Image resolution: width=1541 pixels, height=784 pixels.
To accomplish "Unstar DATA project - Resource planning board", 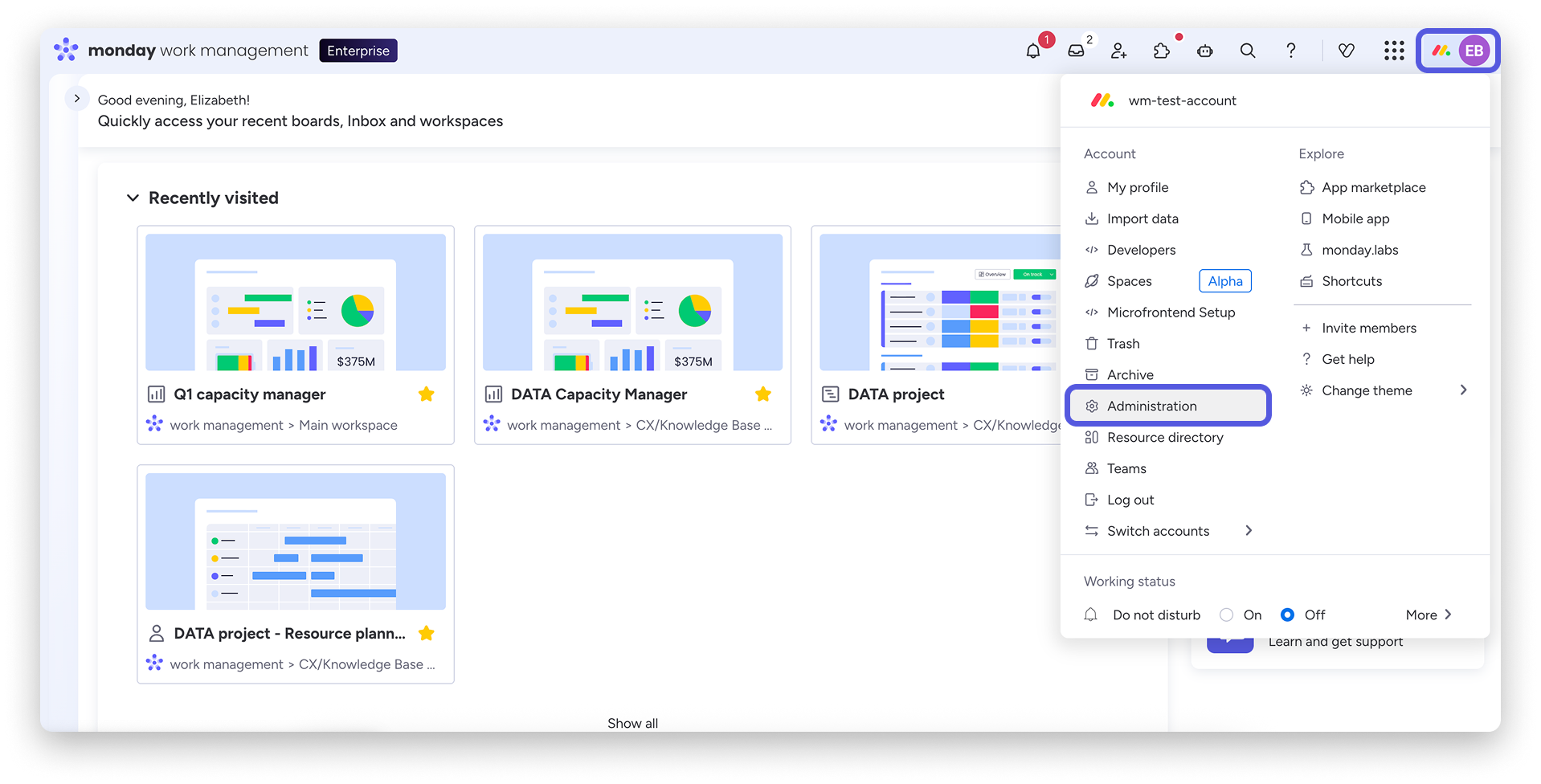I will [x=427, y=633].
